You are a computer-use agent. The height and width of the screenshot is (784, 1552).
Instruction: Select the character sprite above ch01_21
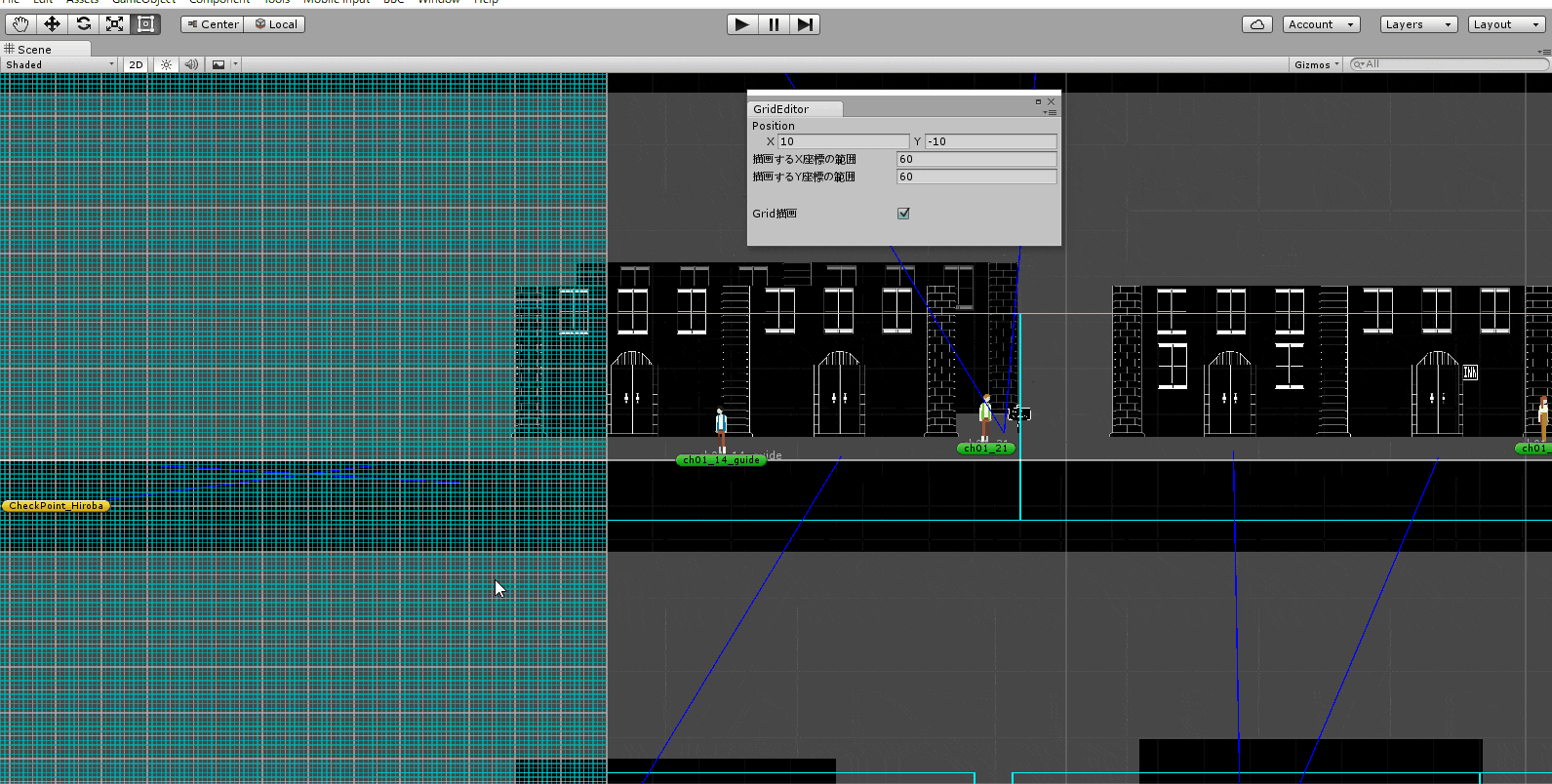point(986,417)
